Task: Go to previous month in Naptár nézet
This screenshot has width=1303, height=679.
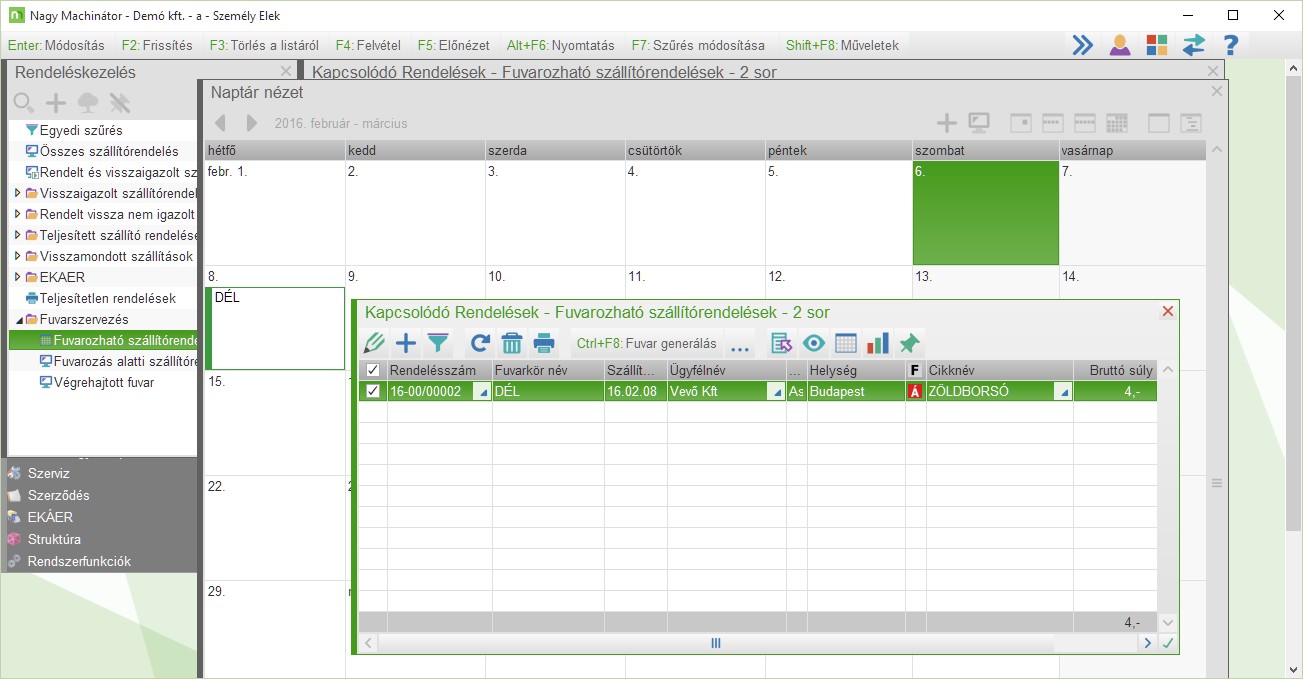Action: point(221,123)
